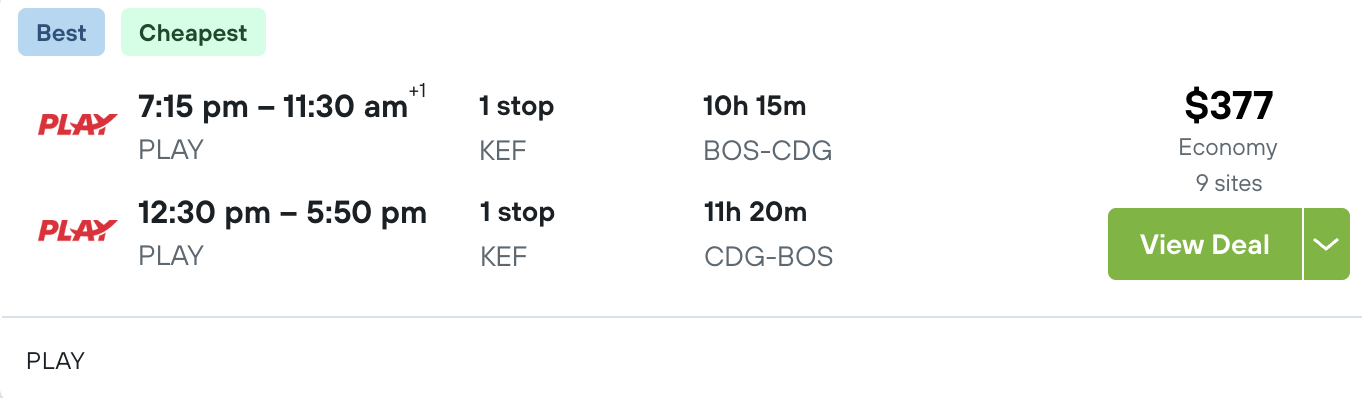The image size is (1362, 398).
Task: Click the outbound 1 stop label
Action: [x=517, y=105]
